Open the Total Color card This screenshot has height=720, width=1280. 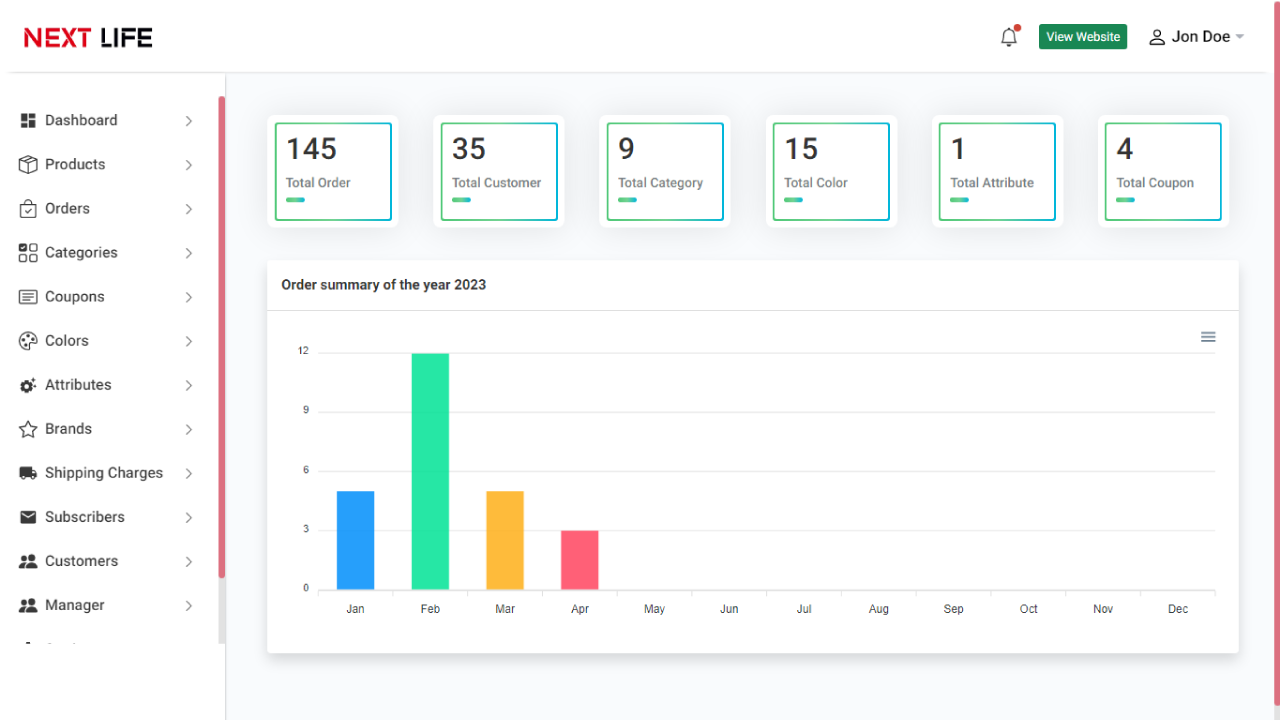(831, 171)
